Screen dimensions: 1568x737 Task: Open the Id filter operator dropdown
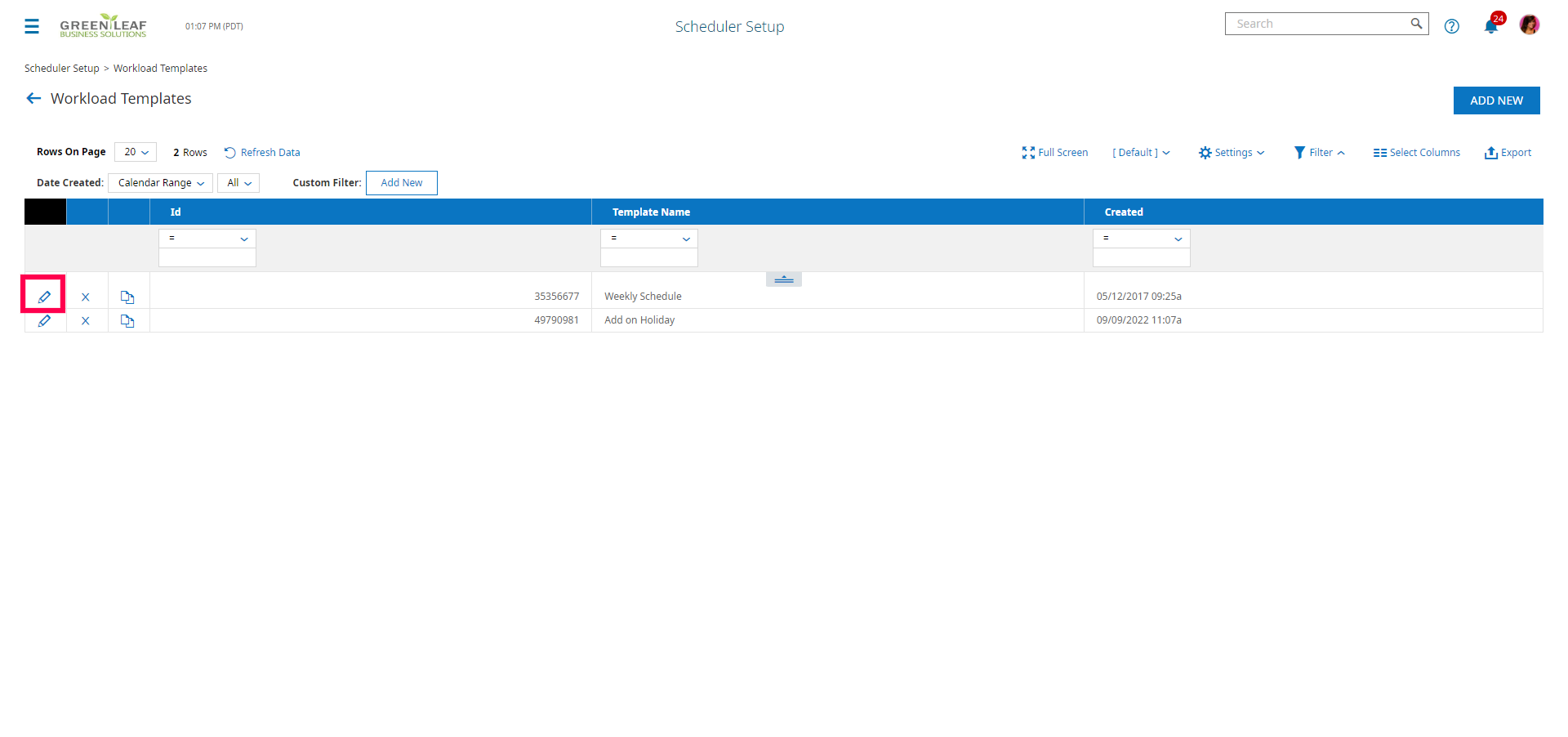click(207, 239)
